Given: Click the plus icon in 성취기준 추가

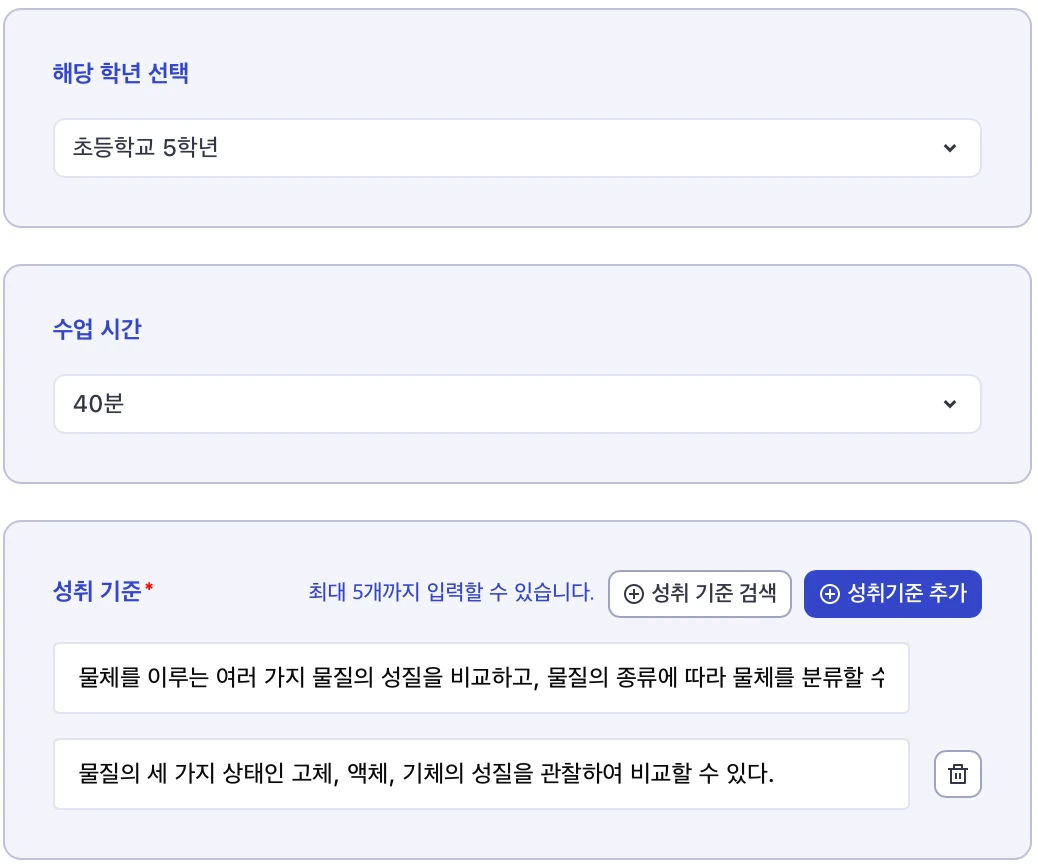Looking at the screenshot, I should pos(829,594).
